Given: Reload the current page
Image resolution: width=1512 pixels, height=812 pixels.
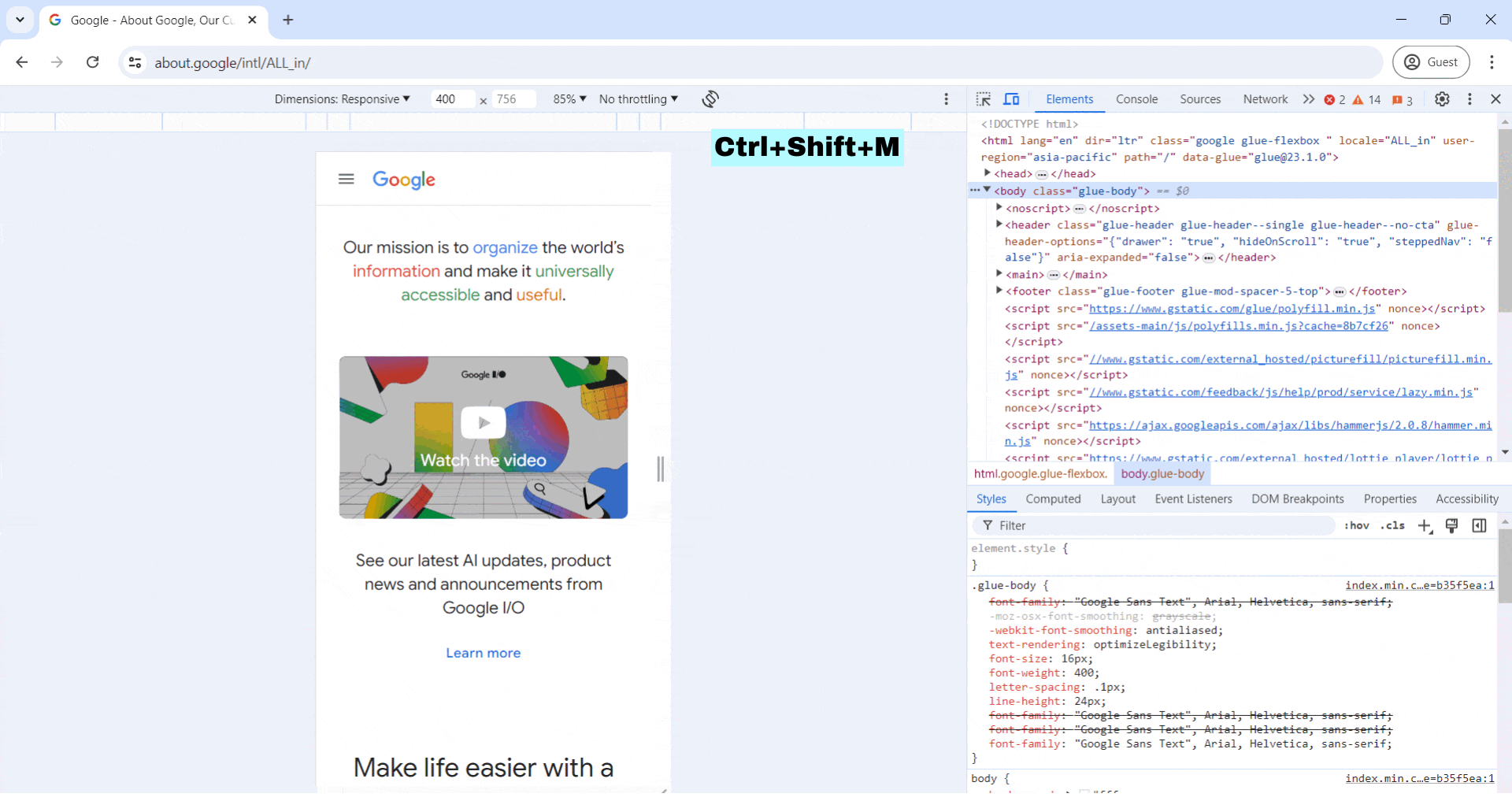Looking at the screenshot, I should pyautogui.click(x=92, y=62).
